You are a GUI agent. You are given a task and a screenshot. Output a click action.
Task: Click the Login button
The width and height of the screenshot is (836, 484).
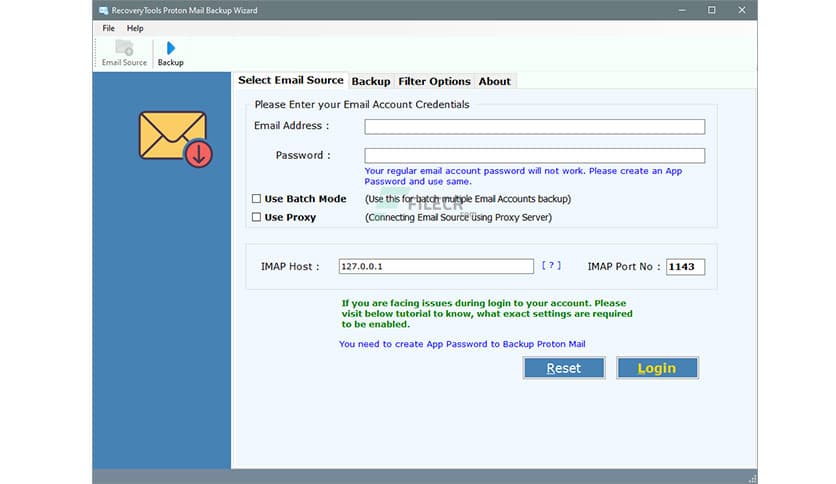tap(657, 368)
